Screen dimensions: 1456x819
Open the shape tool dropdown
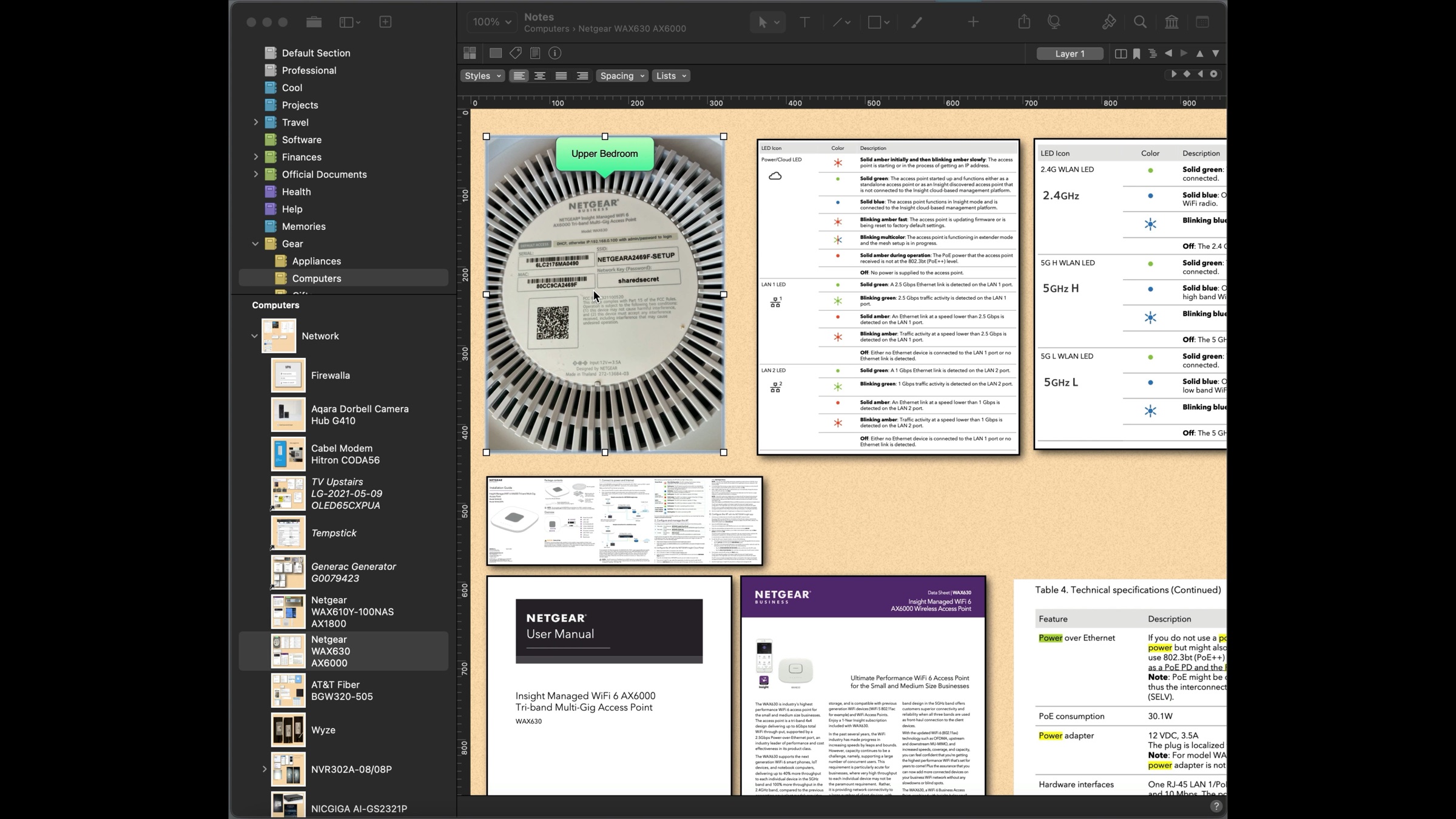pos(878,22)
